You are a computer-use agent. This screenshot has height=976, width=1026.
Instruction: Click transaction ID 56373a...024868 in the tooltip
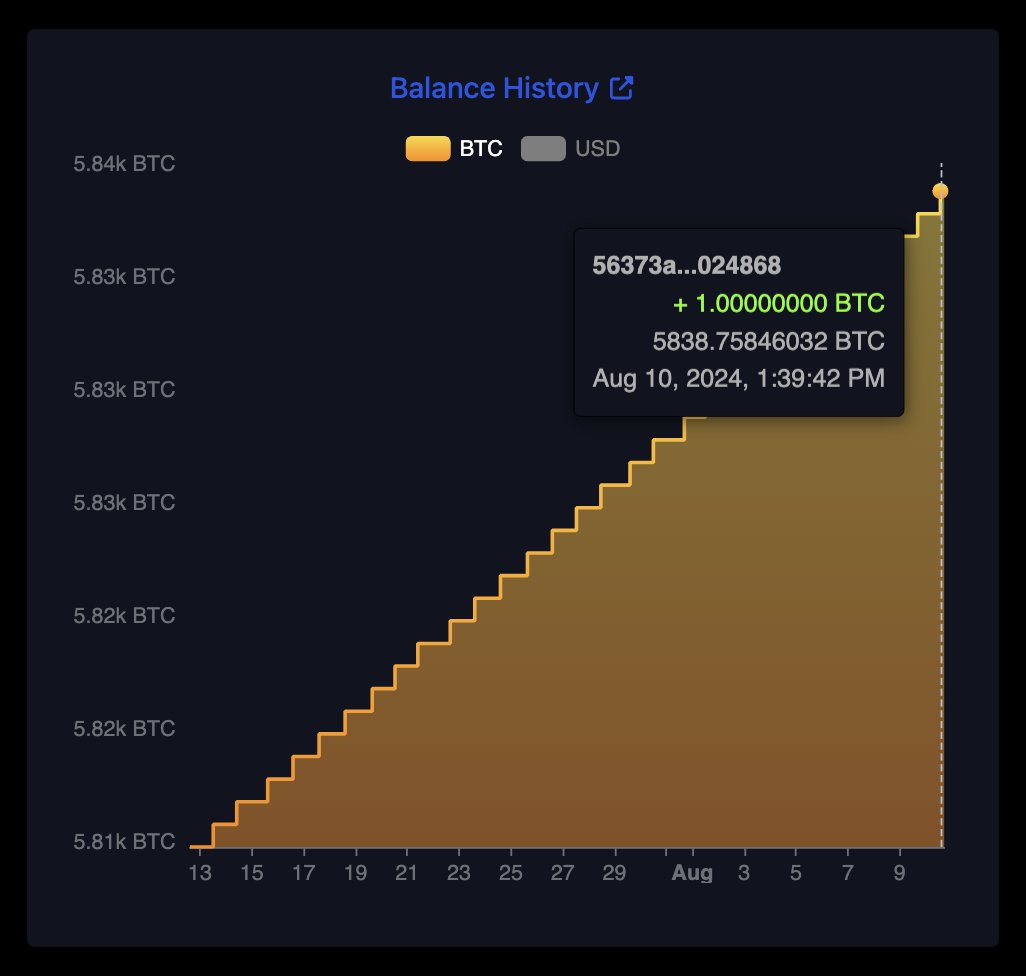686,266
